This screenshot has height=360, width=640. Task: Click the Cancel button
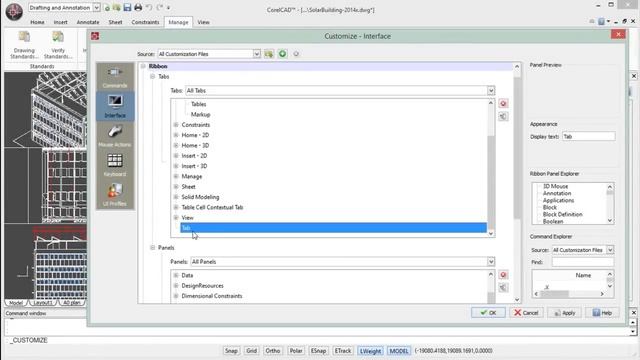pos(526,313)
